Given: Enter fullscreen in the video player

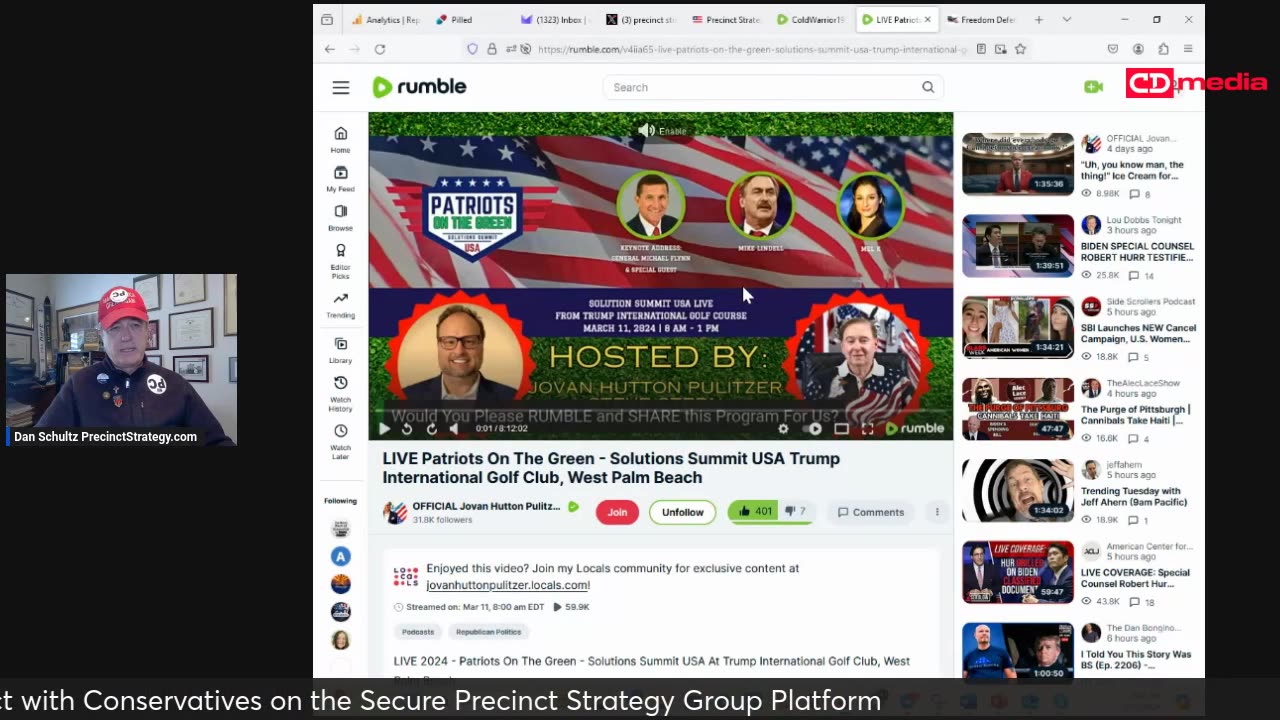Looking at the screenshot, I should point(867,429).
